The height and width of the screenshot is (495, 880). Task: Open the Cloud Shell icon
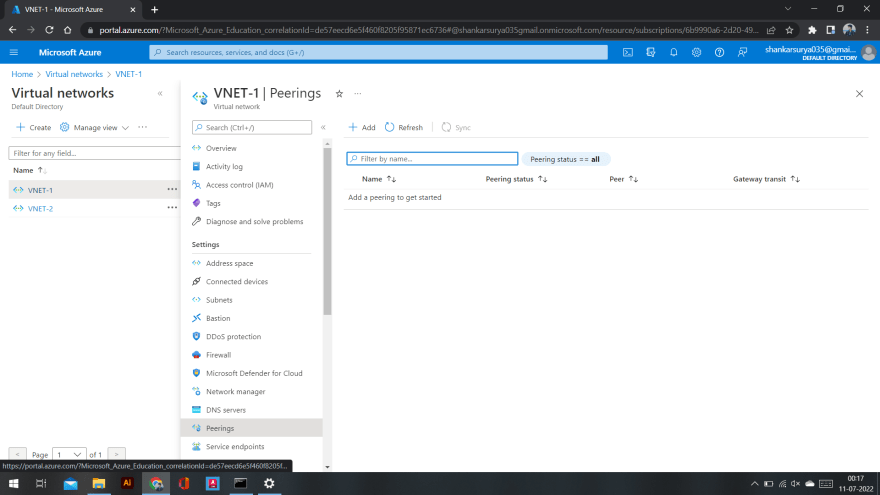627,52
